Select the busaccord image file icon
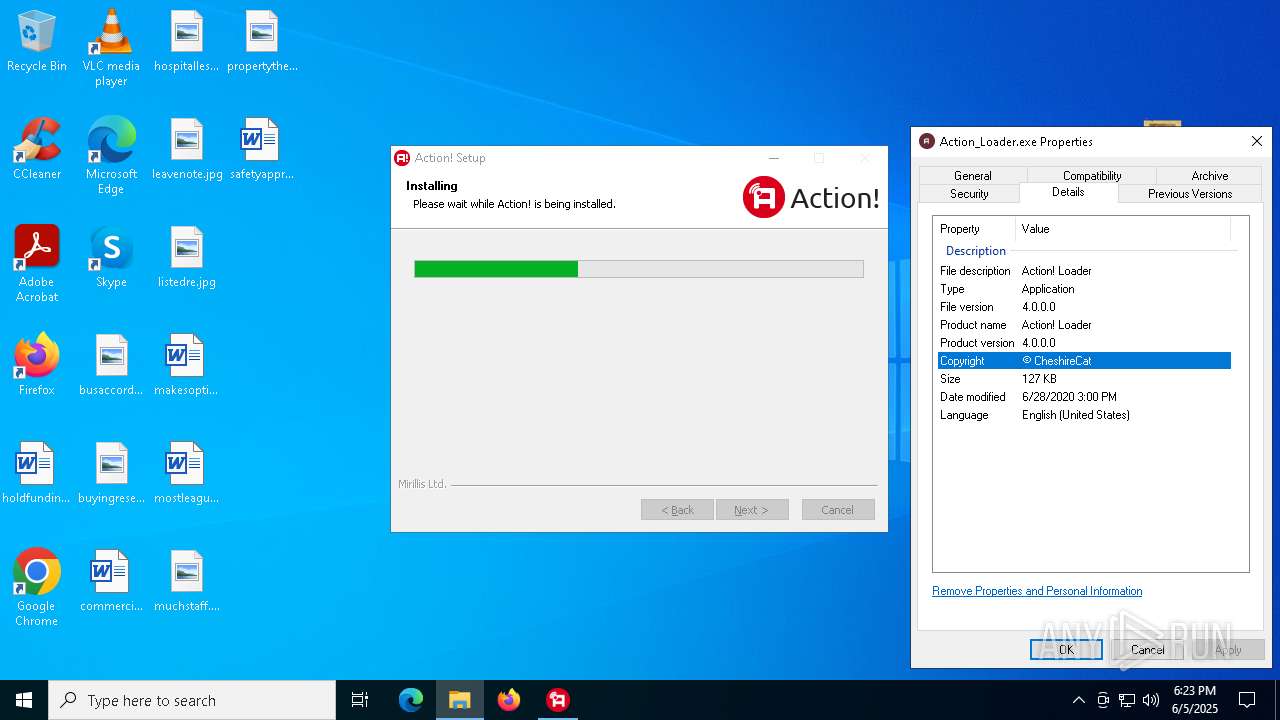This screenshot has height=720, width=1280. pyautogui.click(x=111, y=366)
